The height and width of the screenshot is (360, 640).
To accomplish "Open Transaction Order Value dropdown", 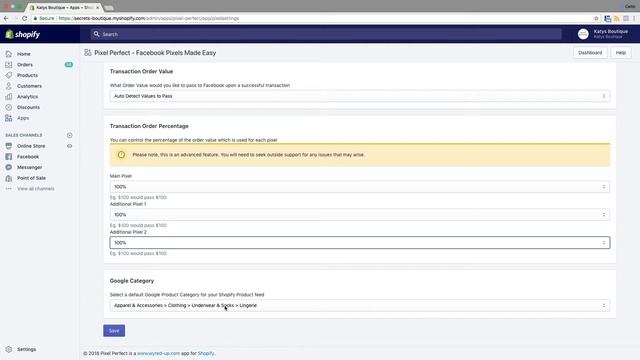I will pos(360,96).
